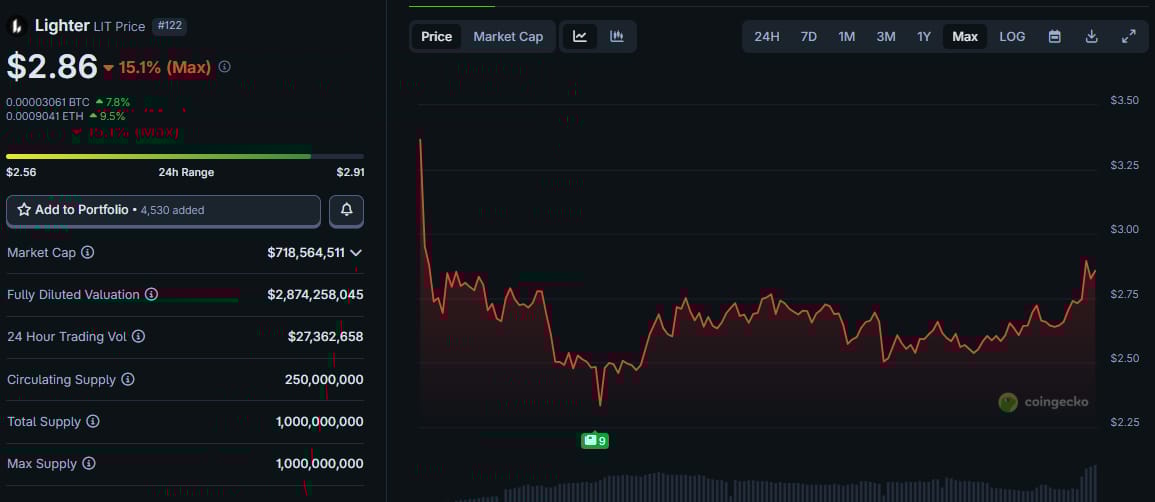Click the 0.0009041 ETH value
Screen dimensions: 1155x502
click(x=45, y=116)
